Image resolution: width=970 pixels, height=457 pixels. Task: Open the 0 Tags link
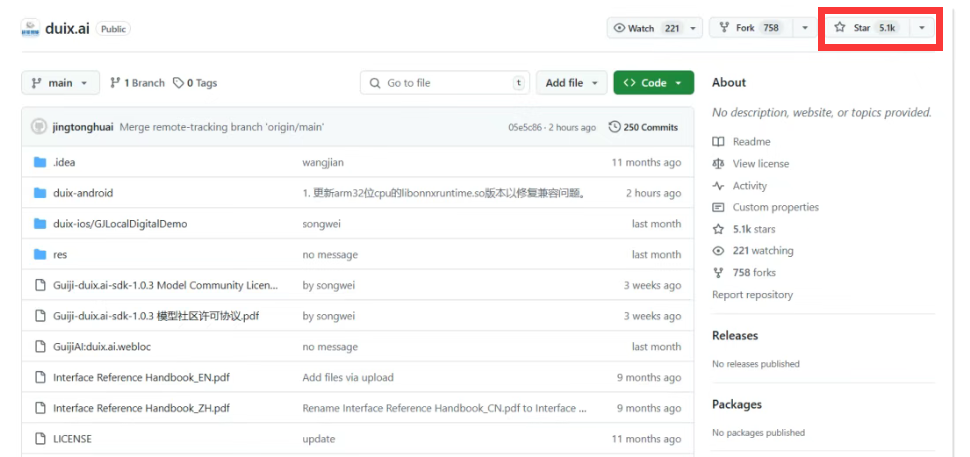coord(195,83)
